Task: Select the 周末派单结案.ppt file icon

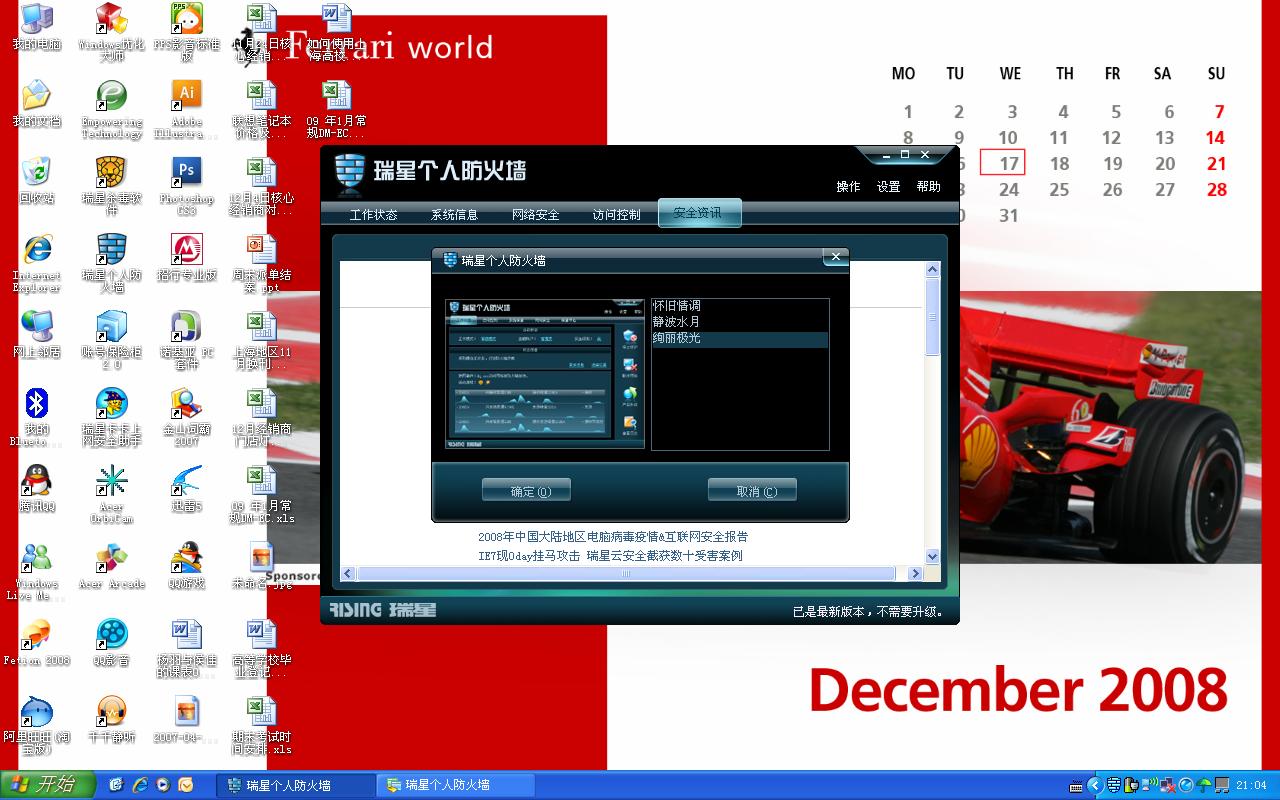Action: click(261, 263)
